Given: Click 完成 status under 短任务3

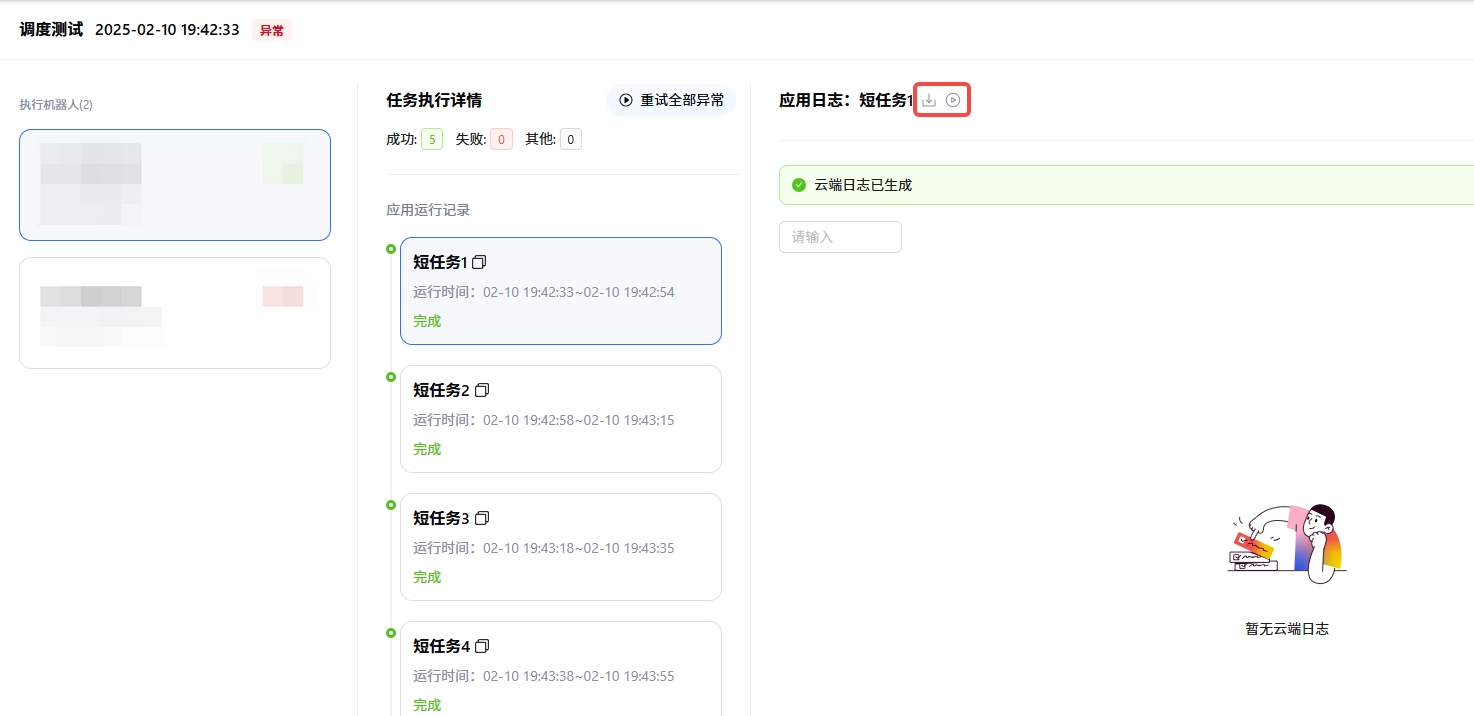Looking at the screenshot, I should (427, 577).
